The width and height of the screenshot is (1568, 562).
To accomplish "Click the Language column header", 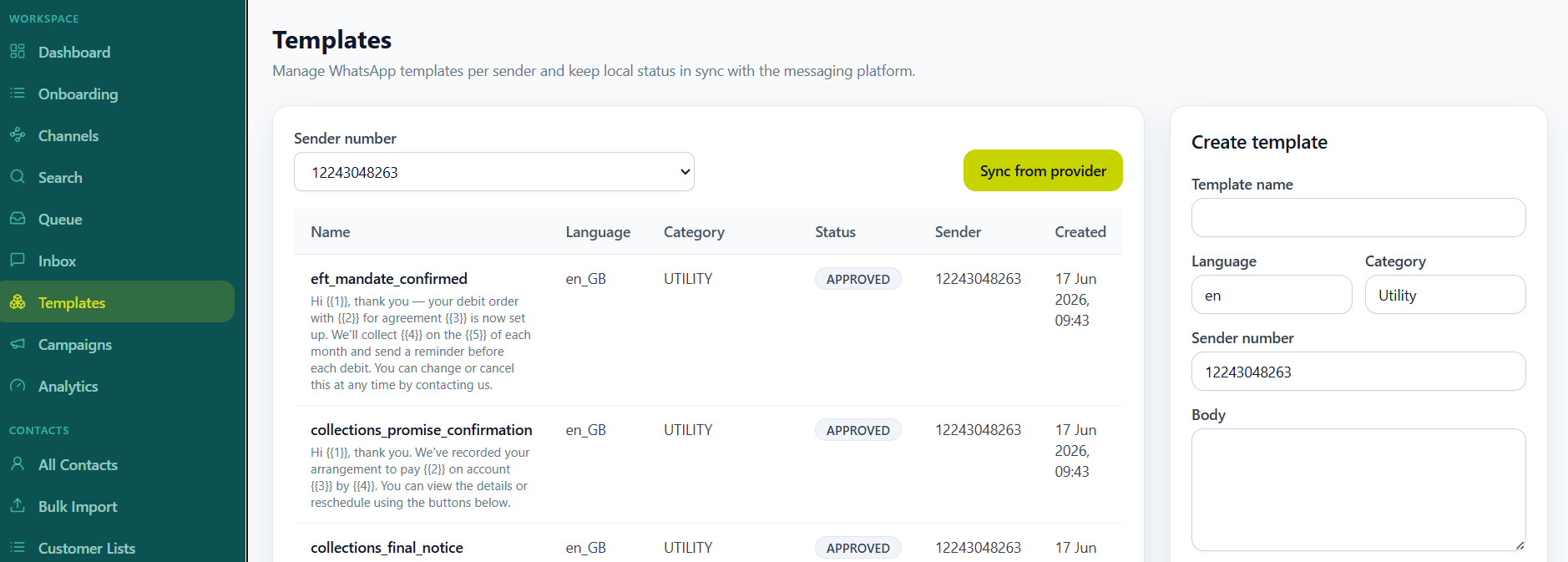I will click(598, 232).
